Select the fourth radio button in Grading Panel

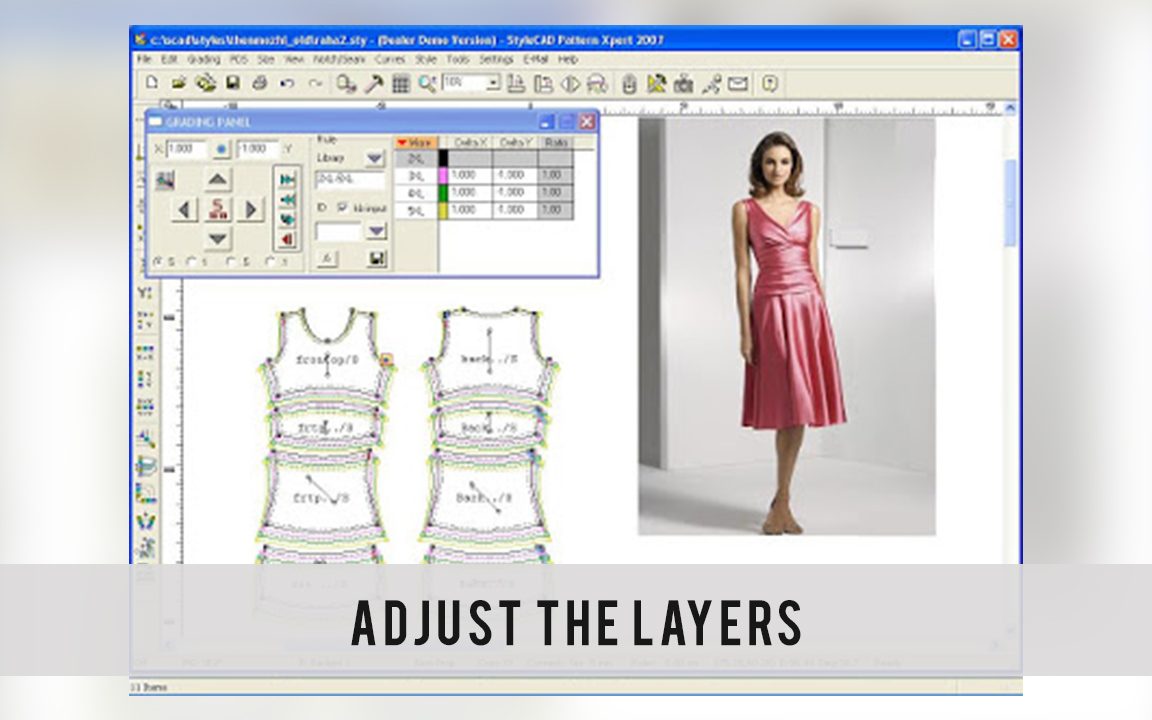[270, 262]
